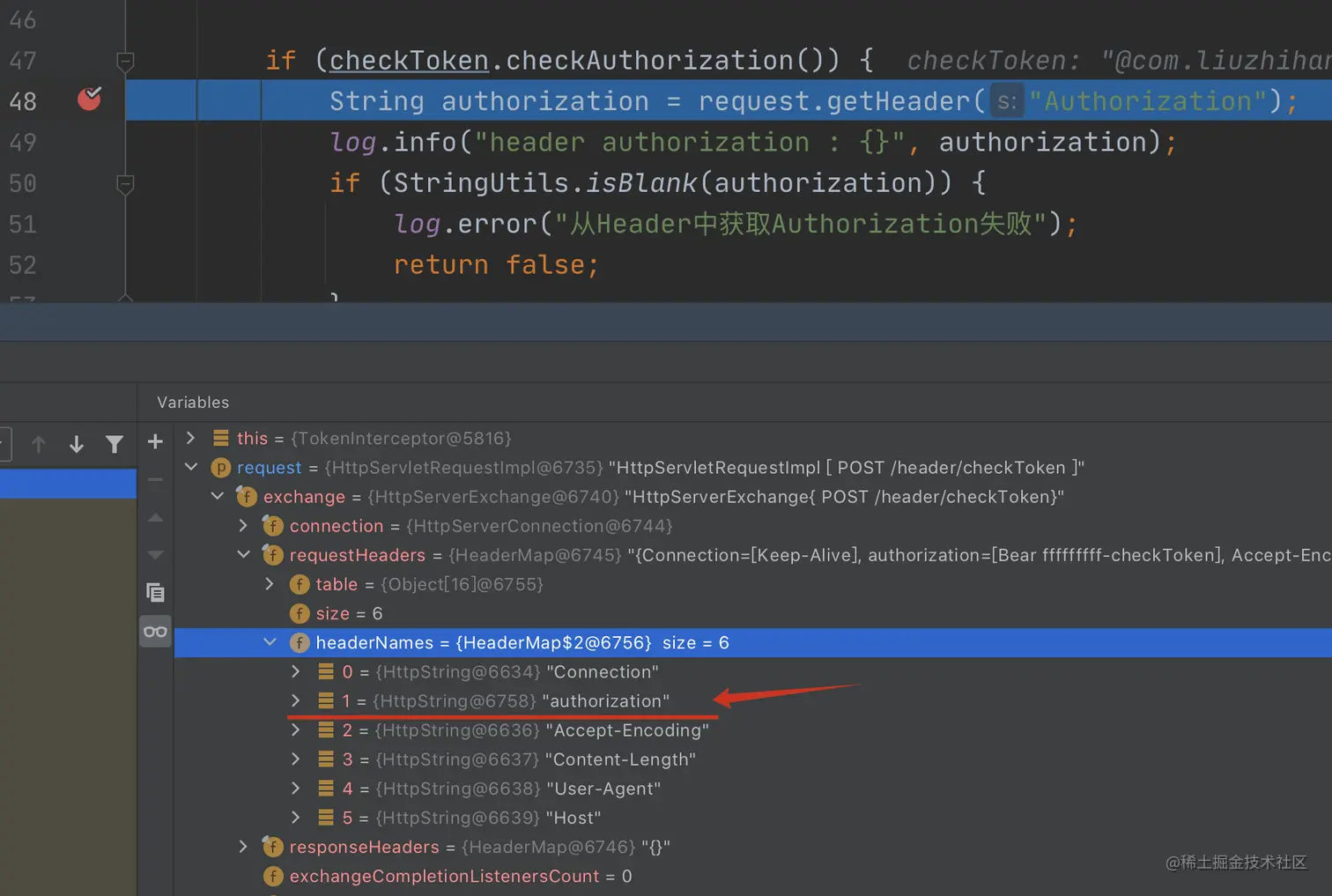Image resolution: width=1332 pixels, height=896 pixels.
Task: Click the exchange field icon
Action: [x=247, y=497]
